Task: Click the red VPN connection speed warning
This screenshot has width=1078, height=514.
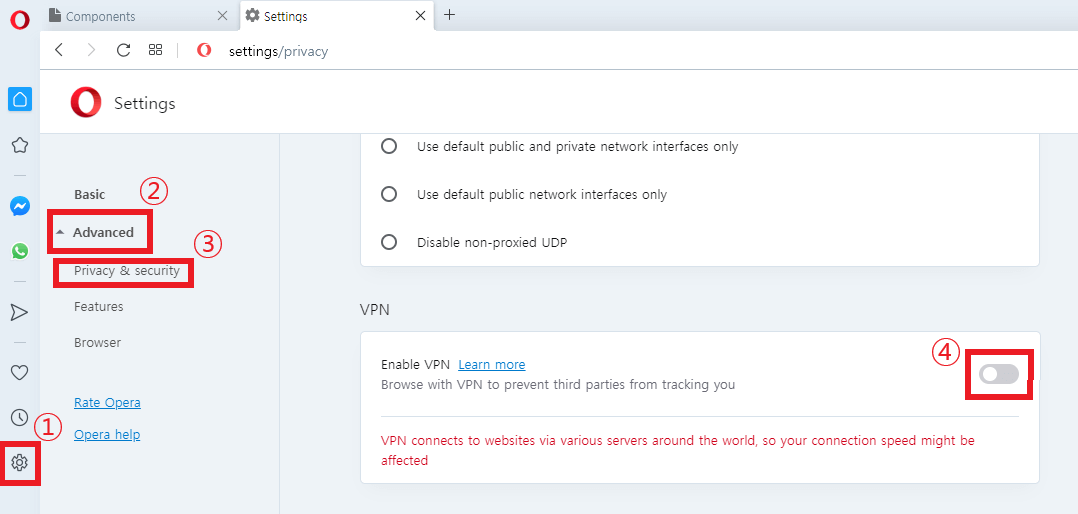Action: 677,450
